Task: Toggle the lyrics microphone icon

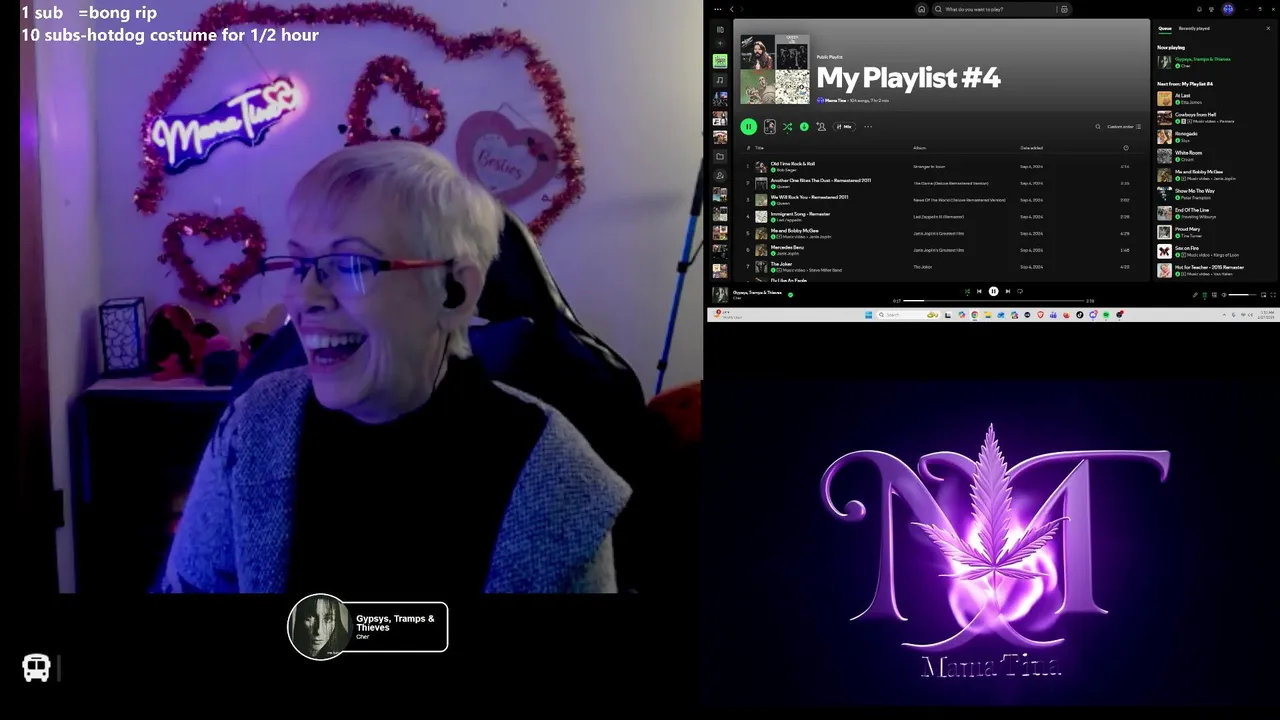Action: click(1195, 295)
